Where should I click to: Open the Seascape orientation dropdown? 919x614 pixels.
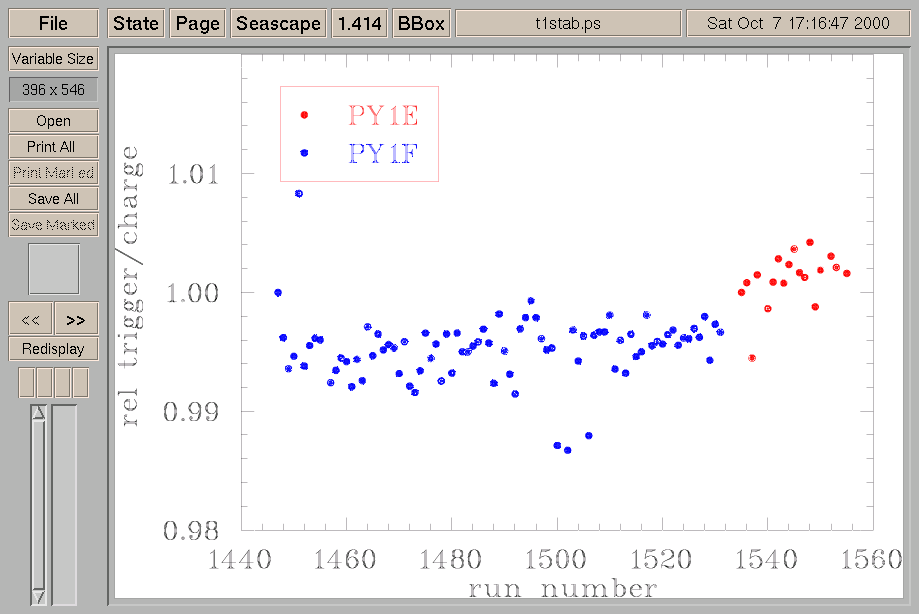(278, 24)
